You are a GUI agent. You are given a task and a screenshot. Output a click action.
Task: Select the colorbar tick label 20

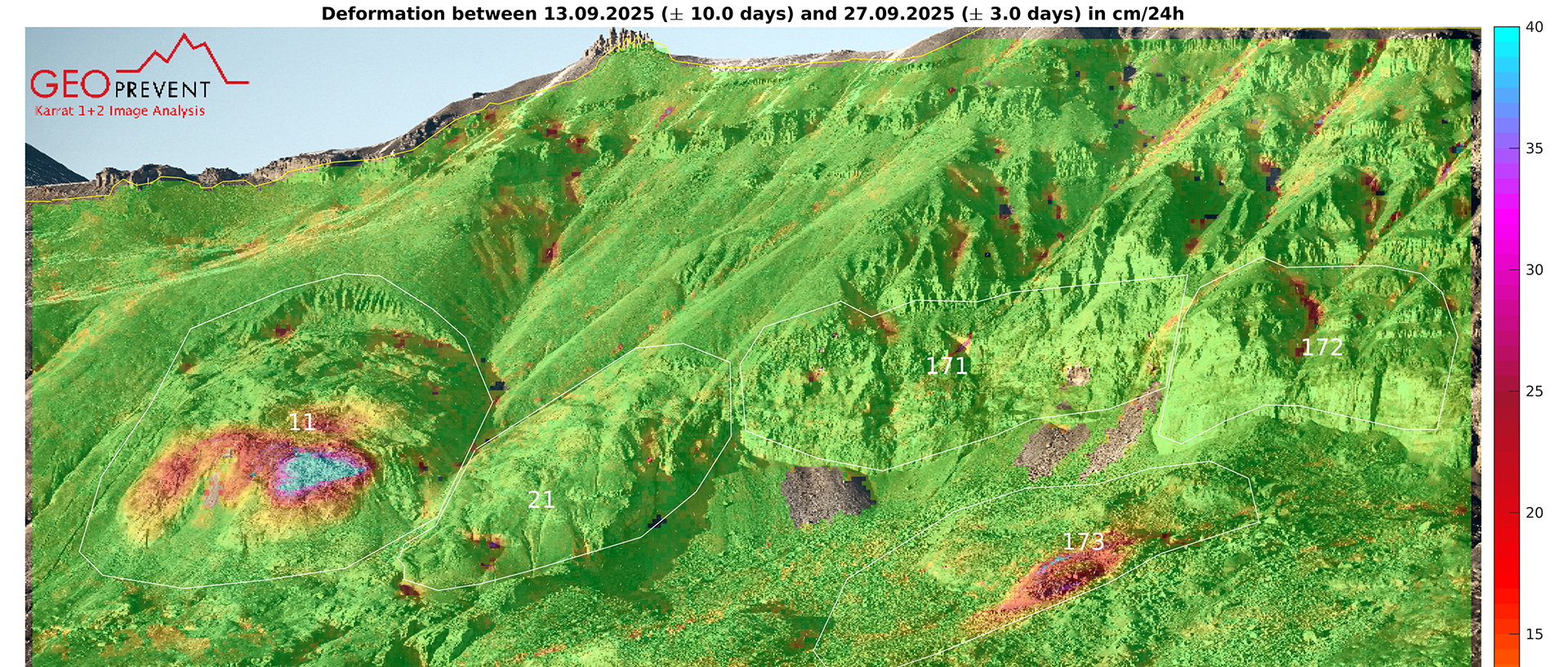pyautogui.click(x=1534, y=513)
